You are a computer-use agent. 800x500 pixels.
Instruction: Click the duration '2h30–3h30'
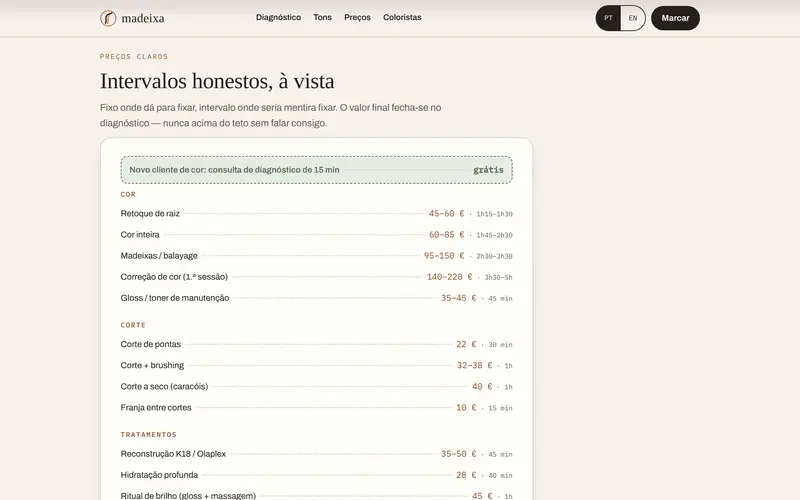point(494,257)
